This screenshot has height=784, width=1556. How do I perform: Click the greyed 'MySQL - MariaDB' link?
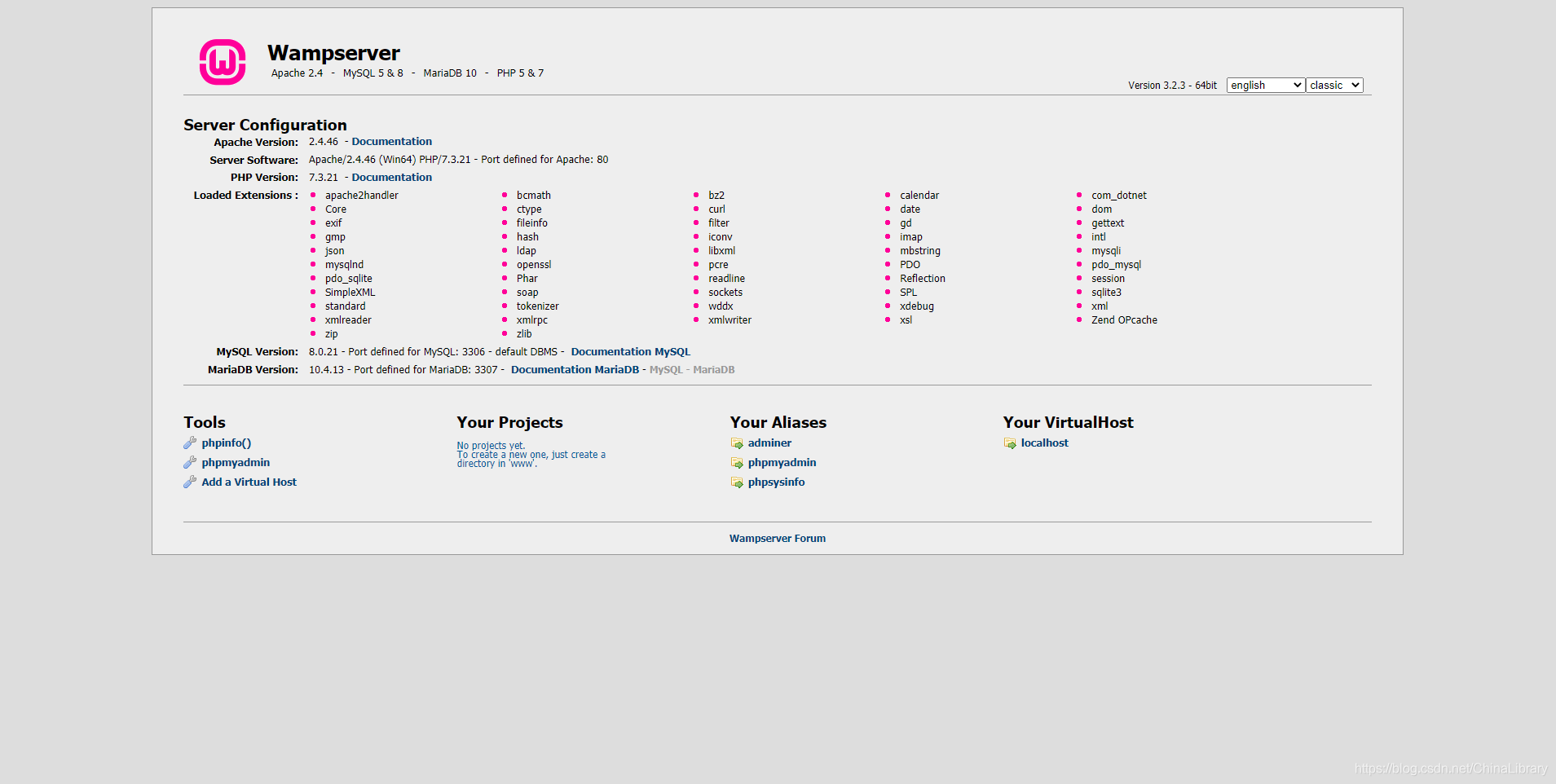pos(692,370)
